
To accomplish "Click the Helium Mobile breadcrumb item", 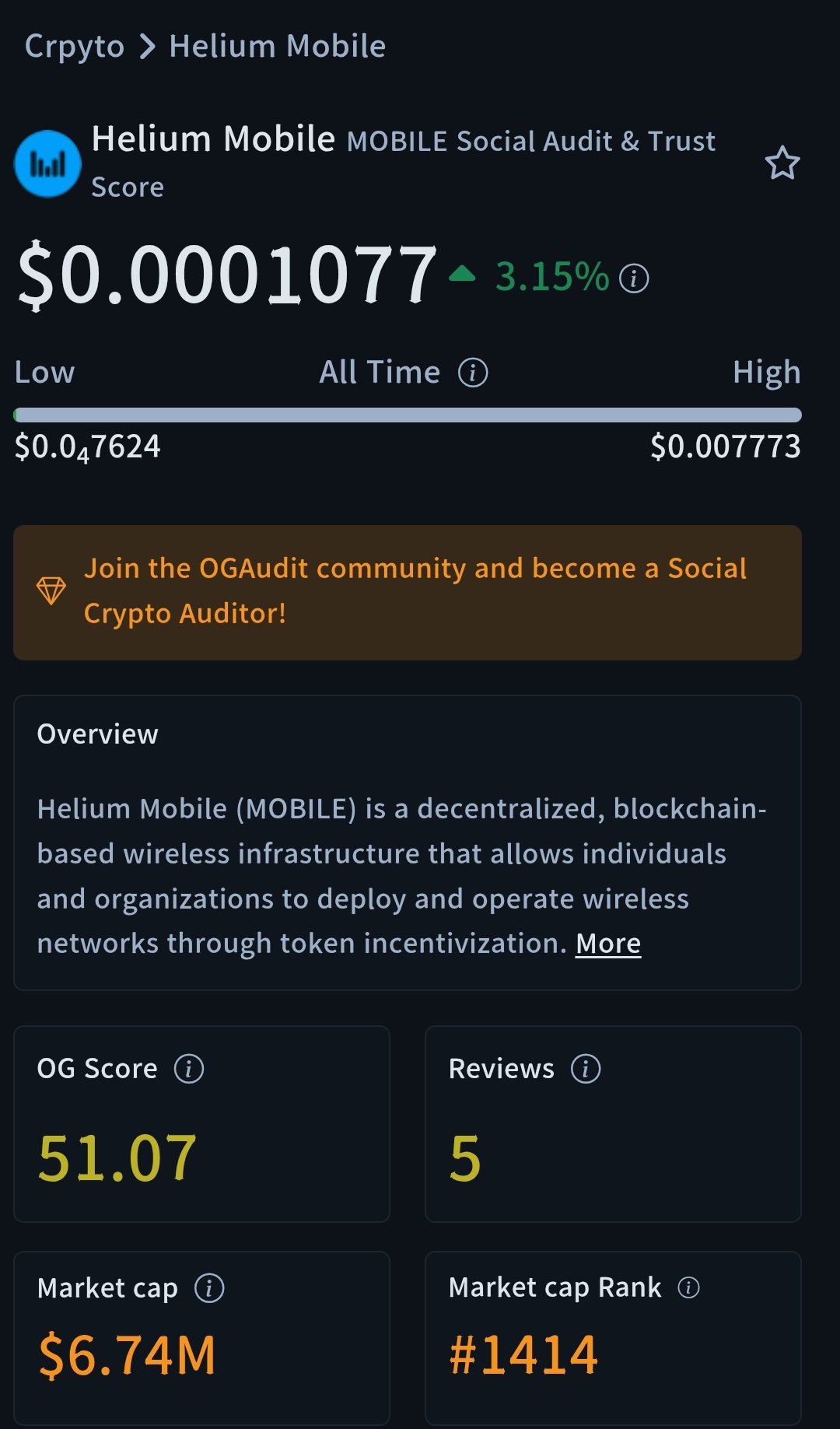I will click(278, 47).
